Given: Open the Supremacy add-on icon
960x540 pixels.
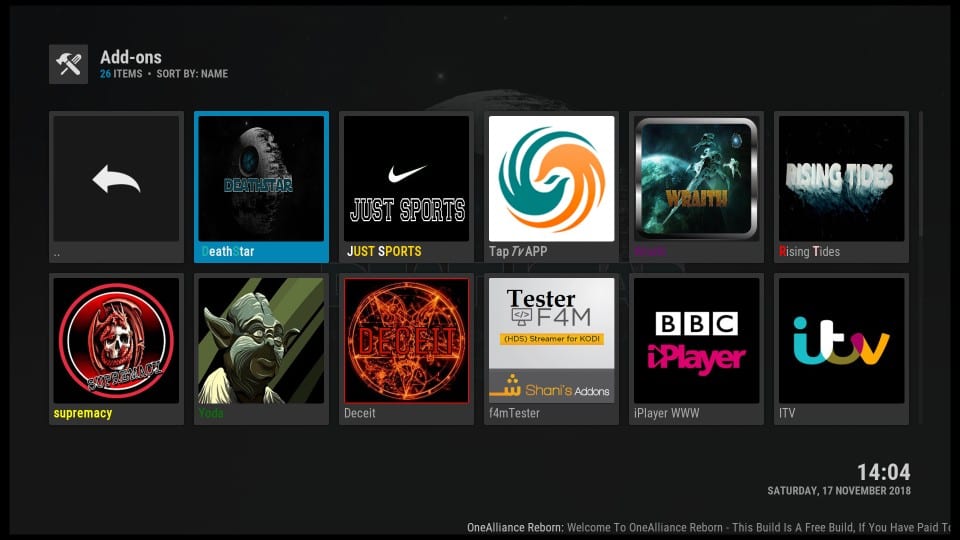Looking at the screenshot, I should point(116,340).
